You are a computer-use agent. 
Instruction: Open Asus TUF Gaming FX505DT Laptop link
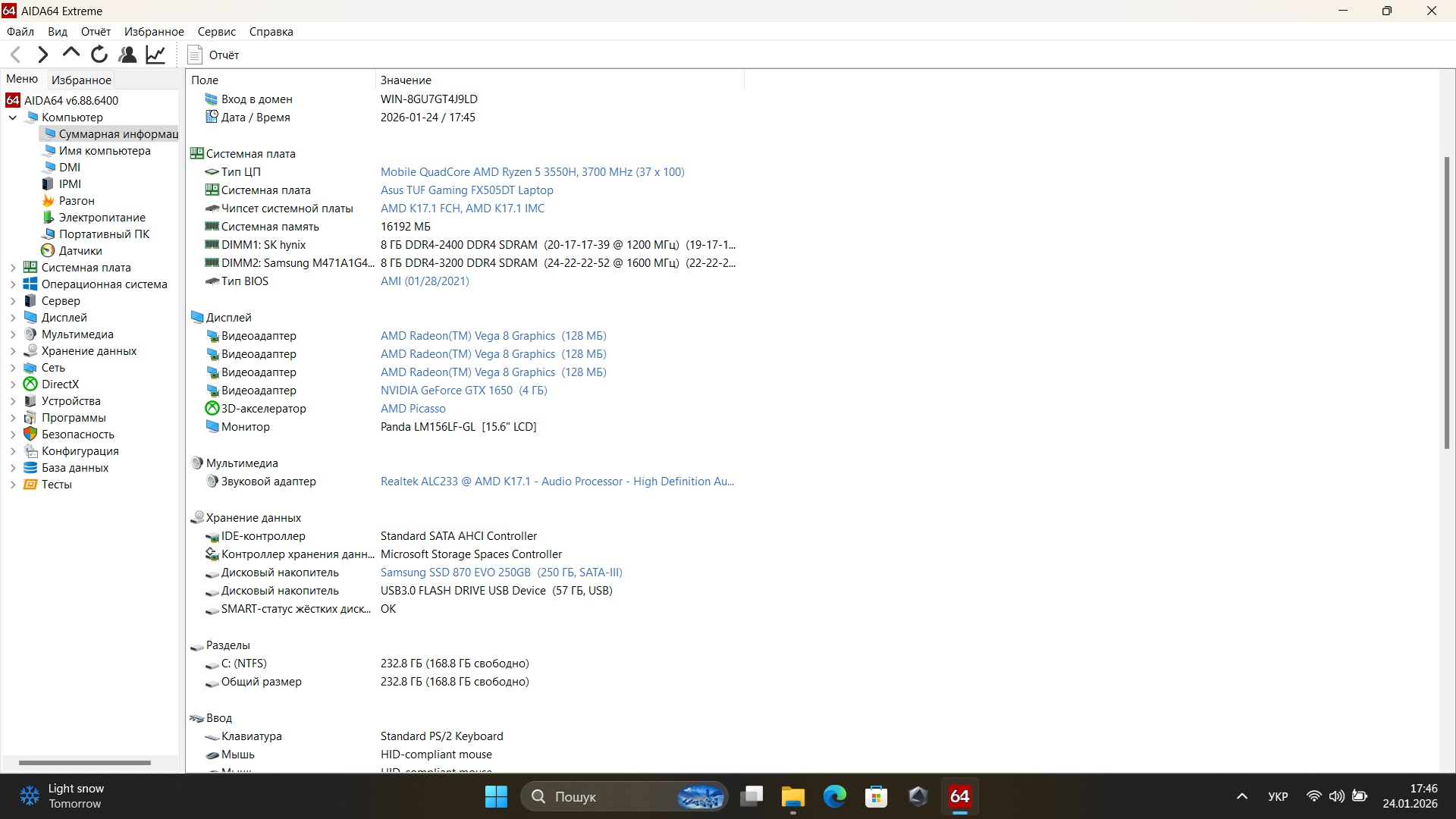pos(466,190)
